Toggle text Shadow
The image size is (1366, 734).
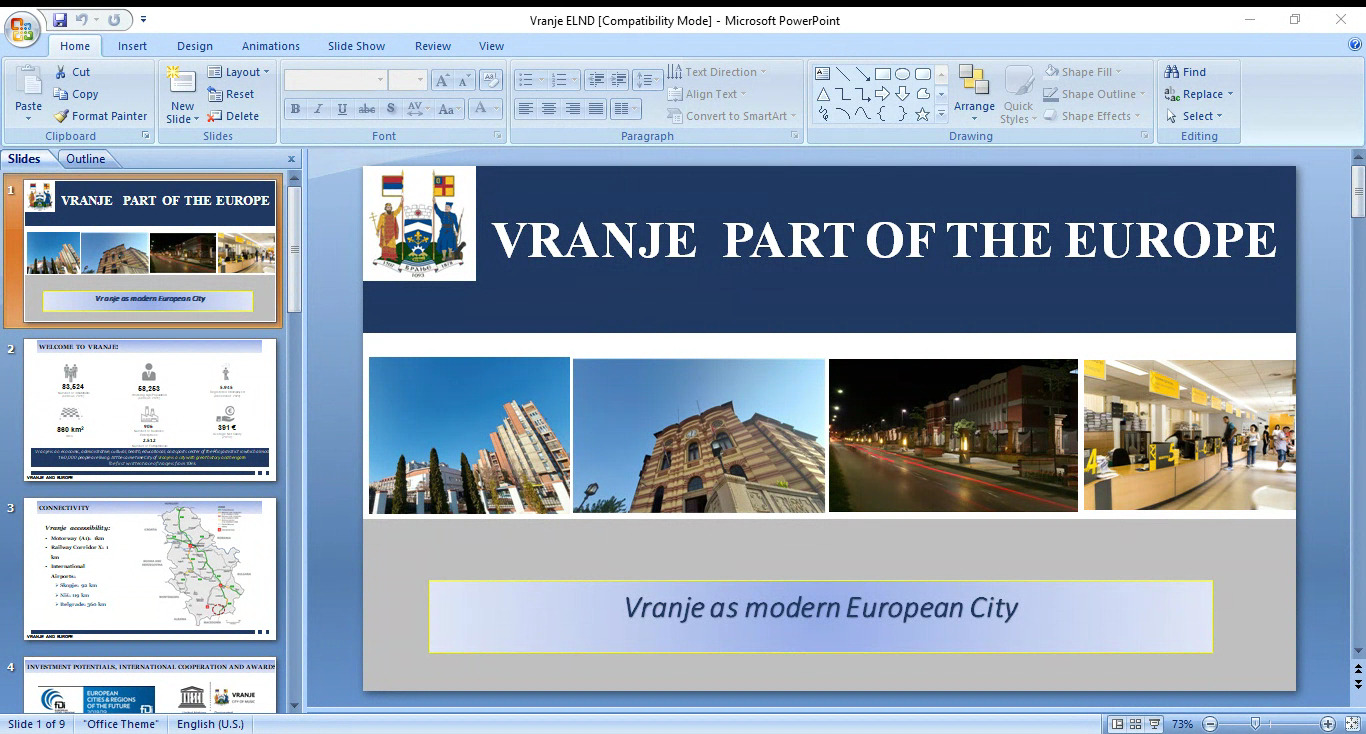click(x=390, y=109)
